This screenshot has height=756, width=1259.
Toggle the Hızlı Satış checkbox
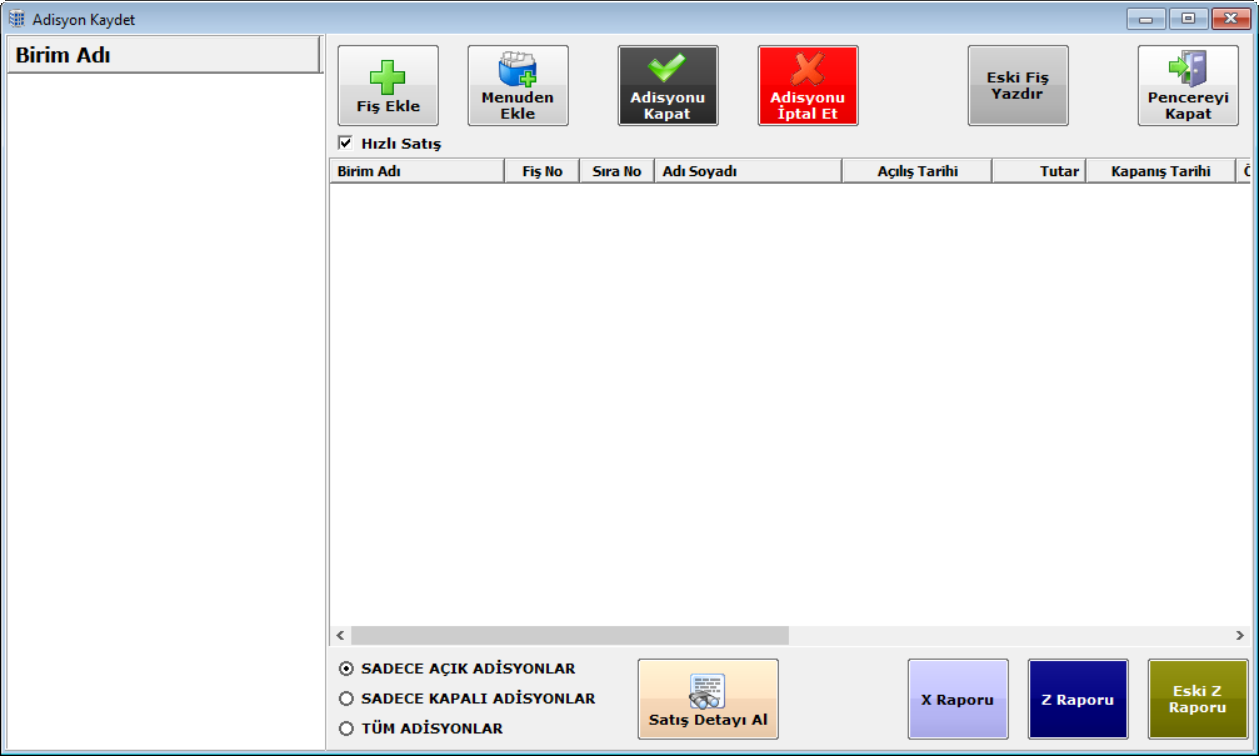tap(346, 143)
